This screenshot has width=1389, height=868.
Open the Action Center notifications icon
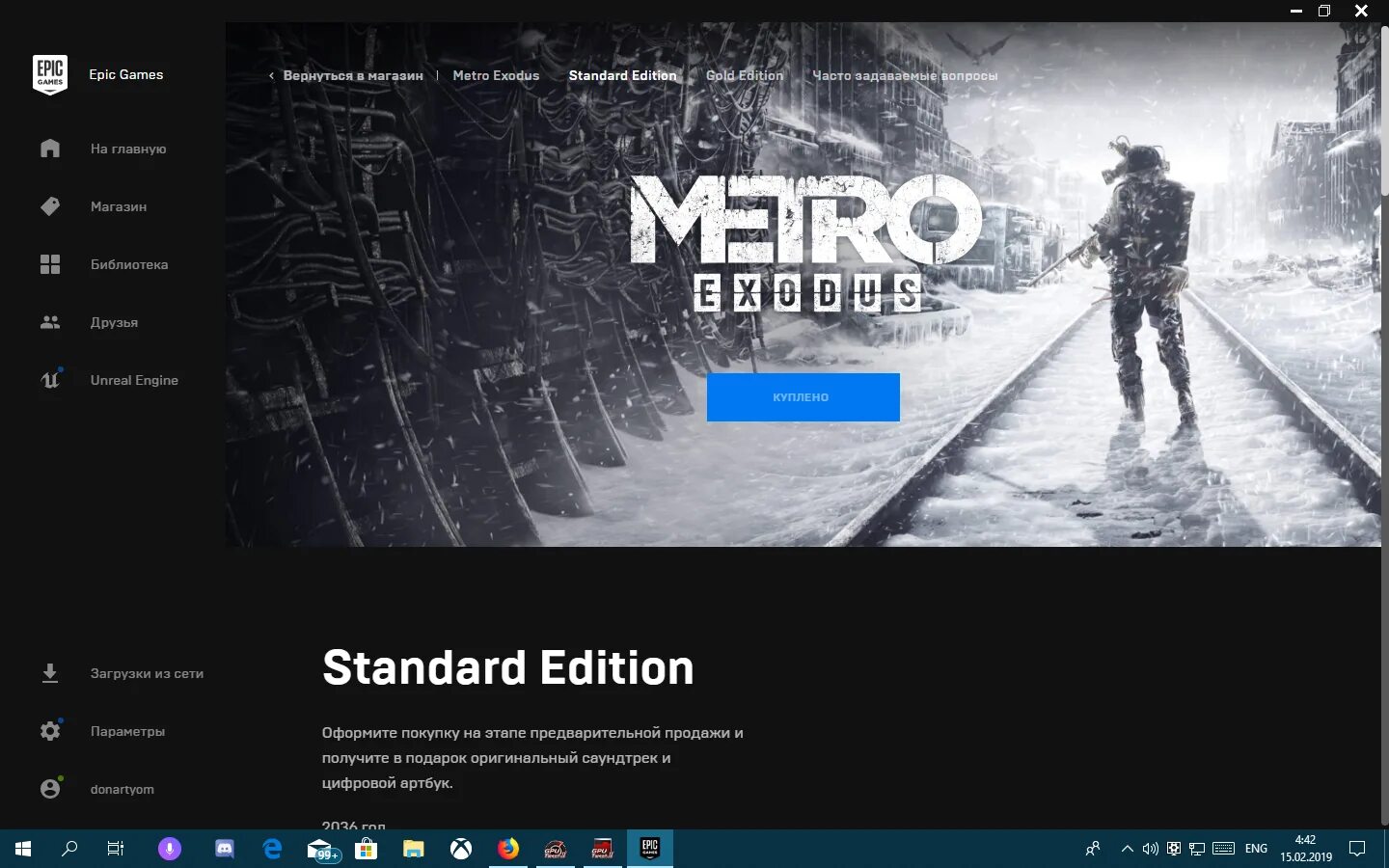tap(1357, 849)
